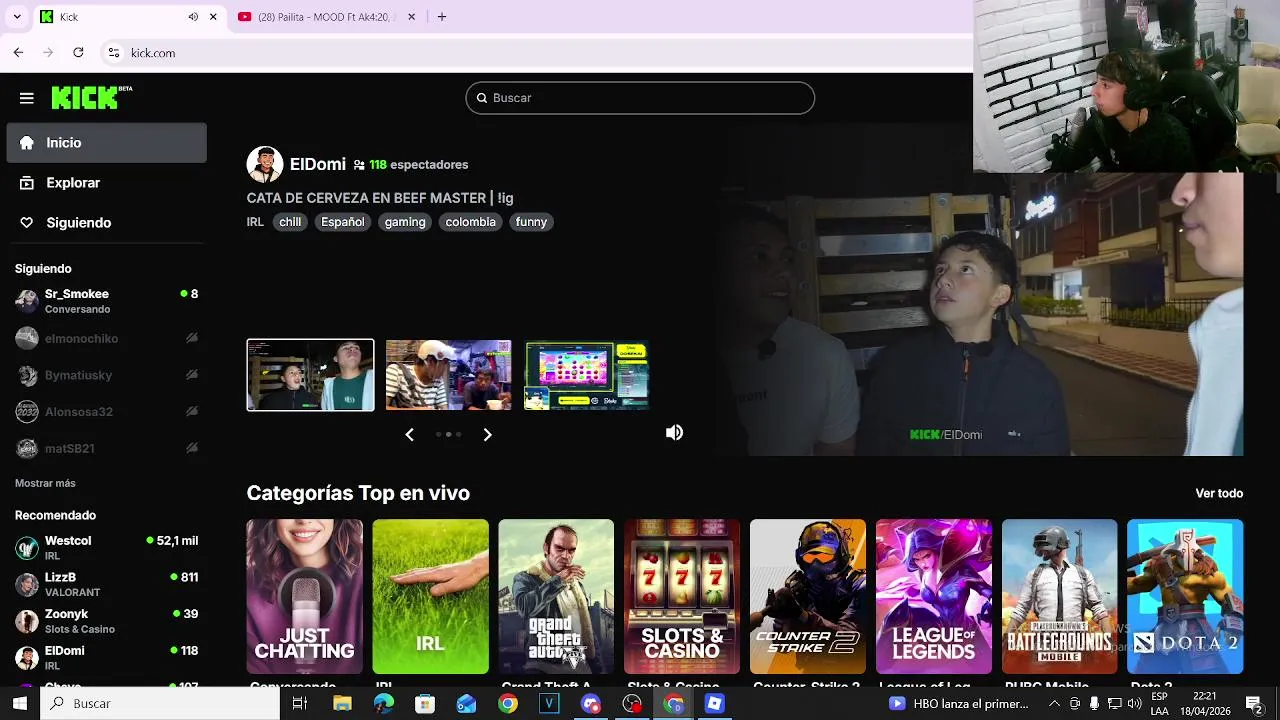Open Microsoft Store from the taskbar
This screenshot has height=720, width=1280.
425,704
